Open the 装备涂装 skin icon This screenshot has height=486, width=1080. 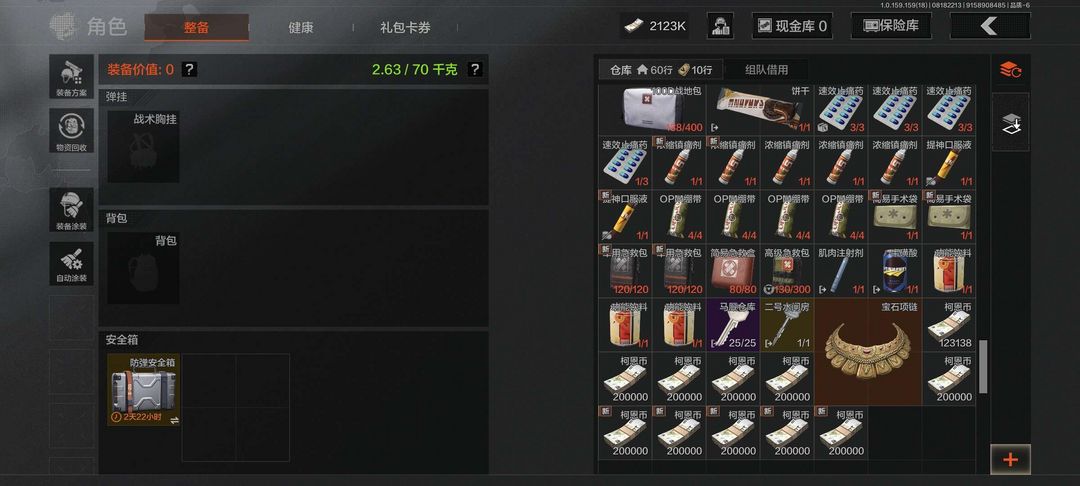[x=71, y=209]
